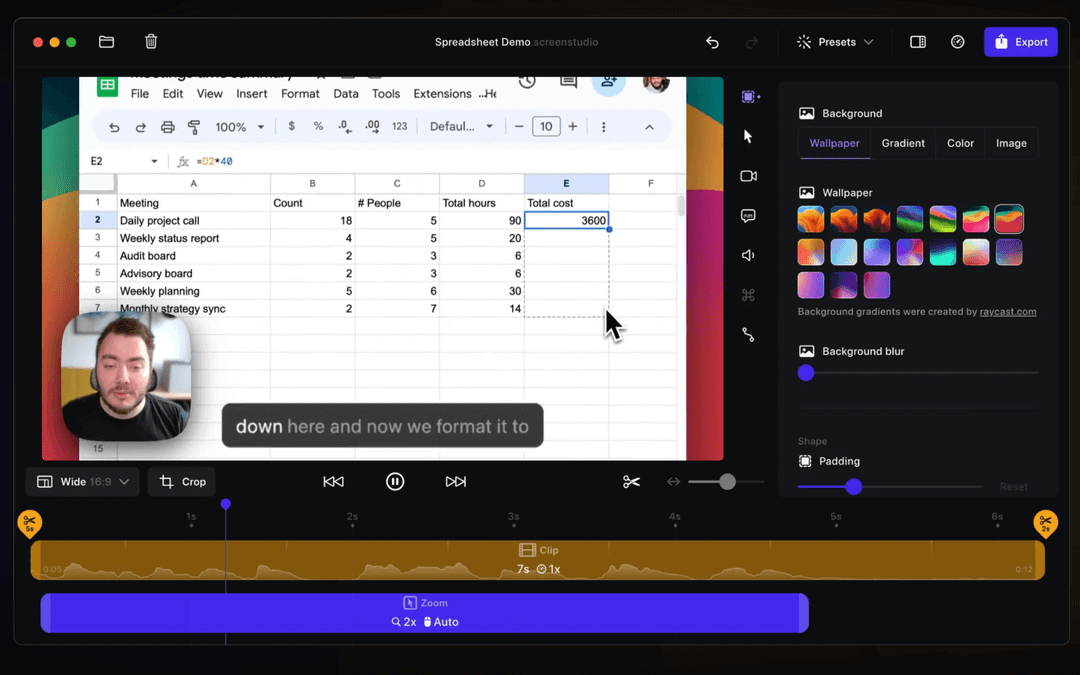
Task: Open the Presets dropdown
Action: (x=835, y=41)
